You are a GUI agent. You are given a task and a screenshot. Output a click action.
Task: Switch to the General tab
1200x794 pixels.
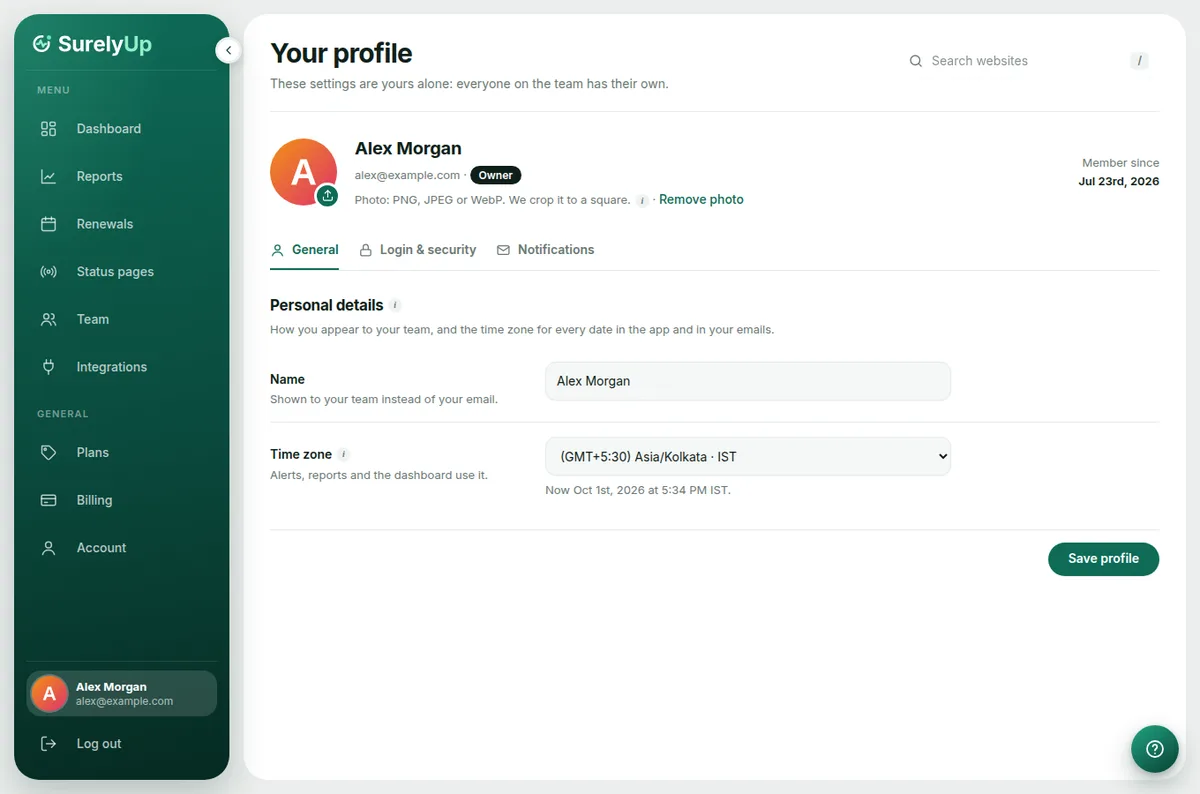click(x=305, y=250)
